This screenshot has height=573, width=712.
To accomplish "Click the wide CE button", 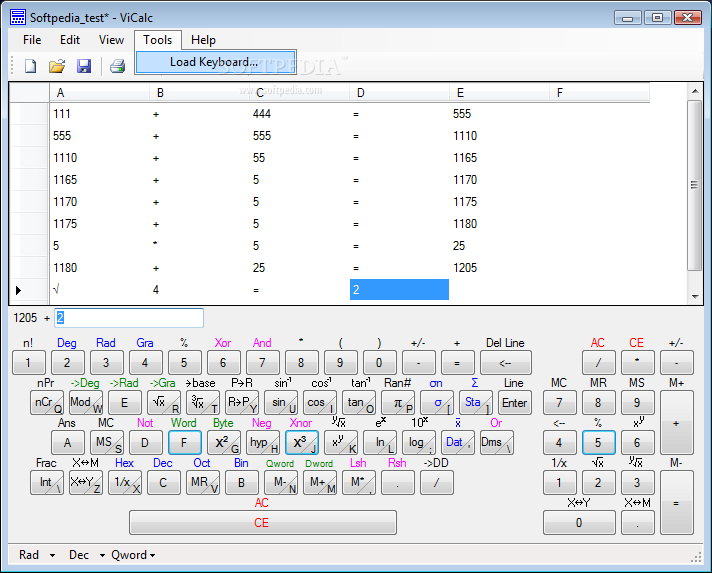I will coord(262,523).
